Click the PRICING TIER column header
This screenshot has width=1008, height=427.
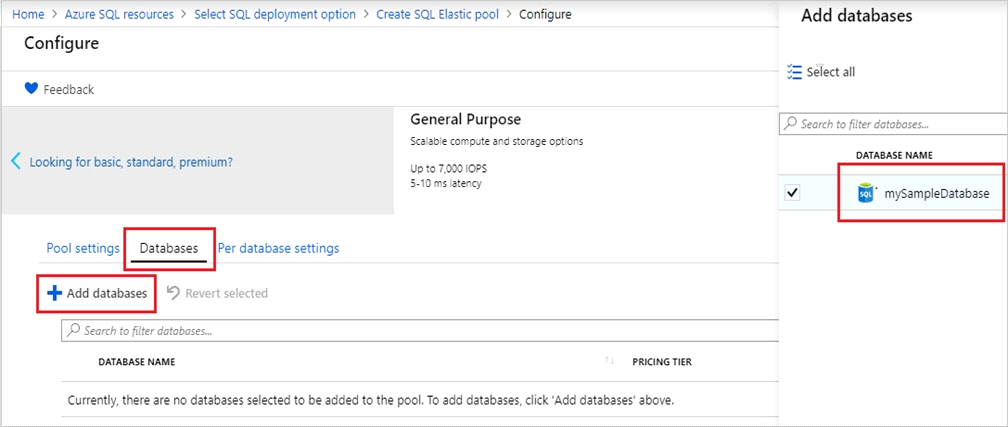coord(662,362)
